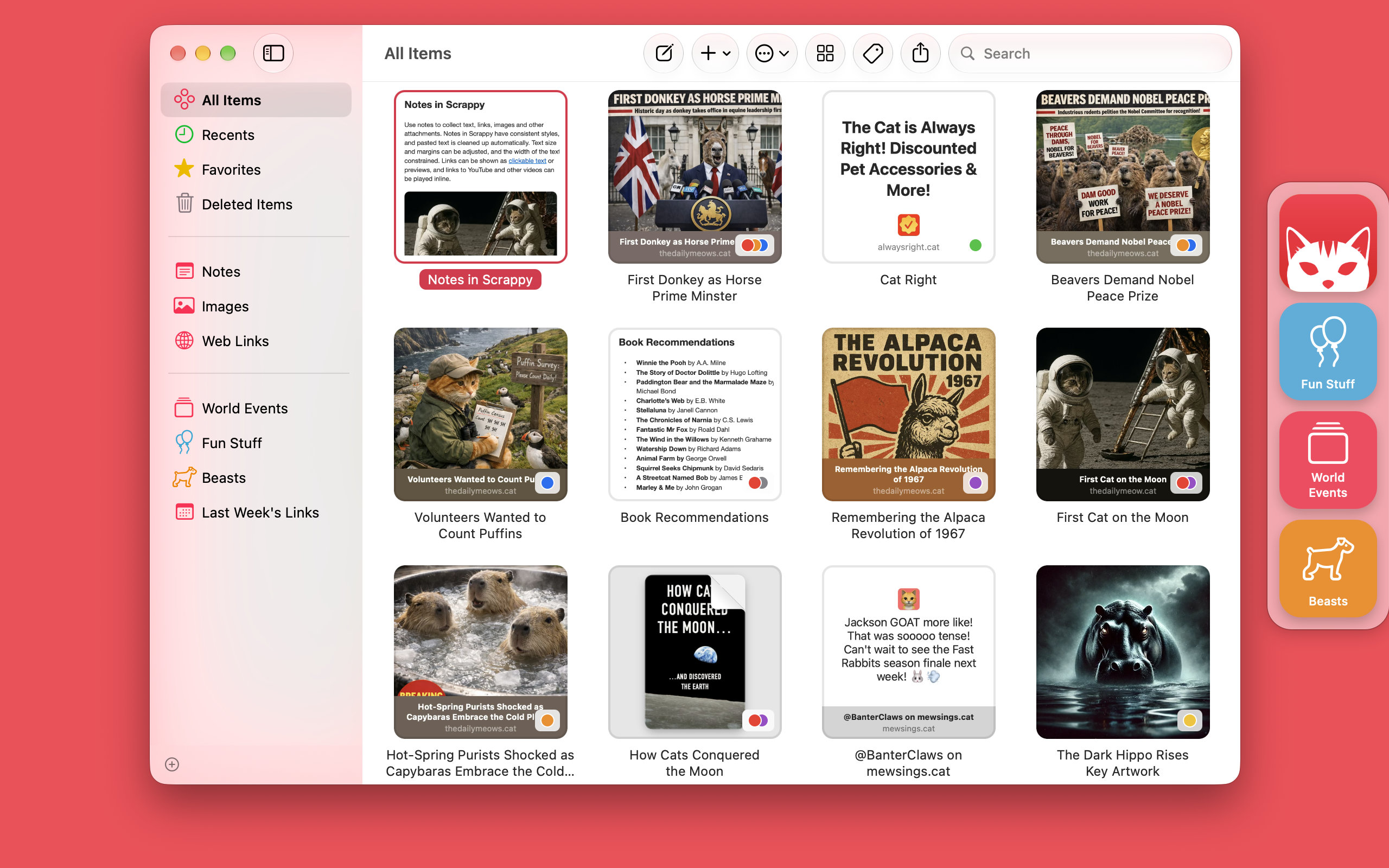Open the Book Recommendations note thumbnail
The height and width of the screenshot is (868, 1389).
pos(694,414)
